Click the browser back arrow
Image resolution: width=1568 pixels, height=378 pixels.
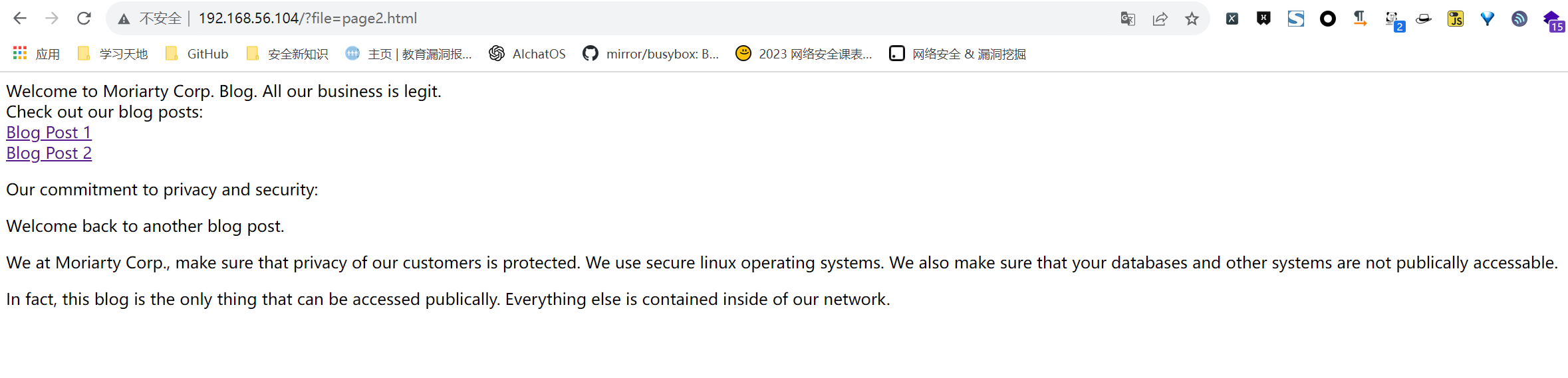click(x=20, y=19)
